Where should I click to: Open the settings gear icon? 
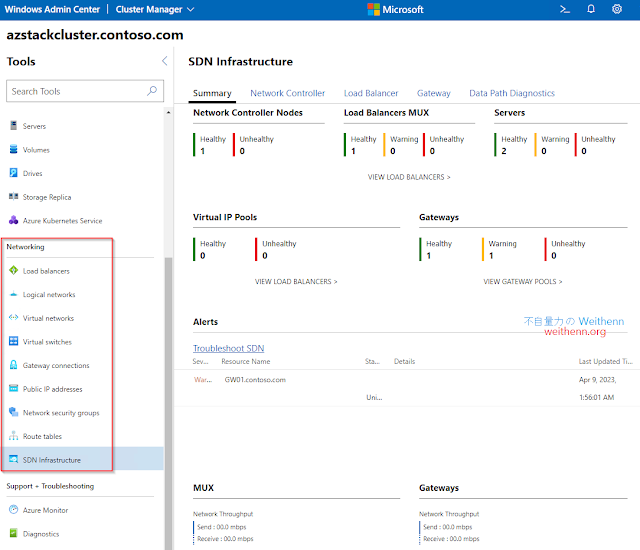(x=617, y=9)
